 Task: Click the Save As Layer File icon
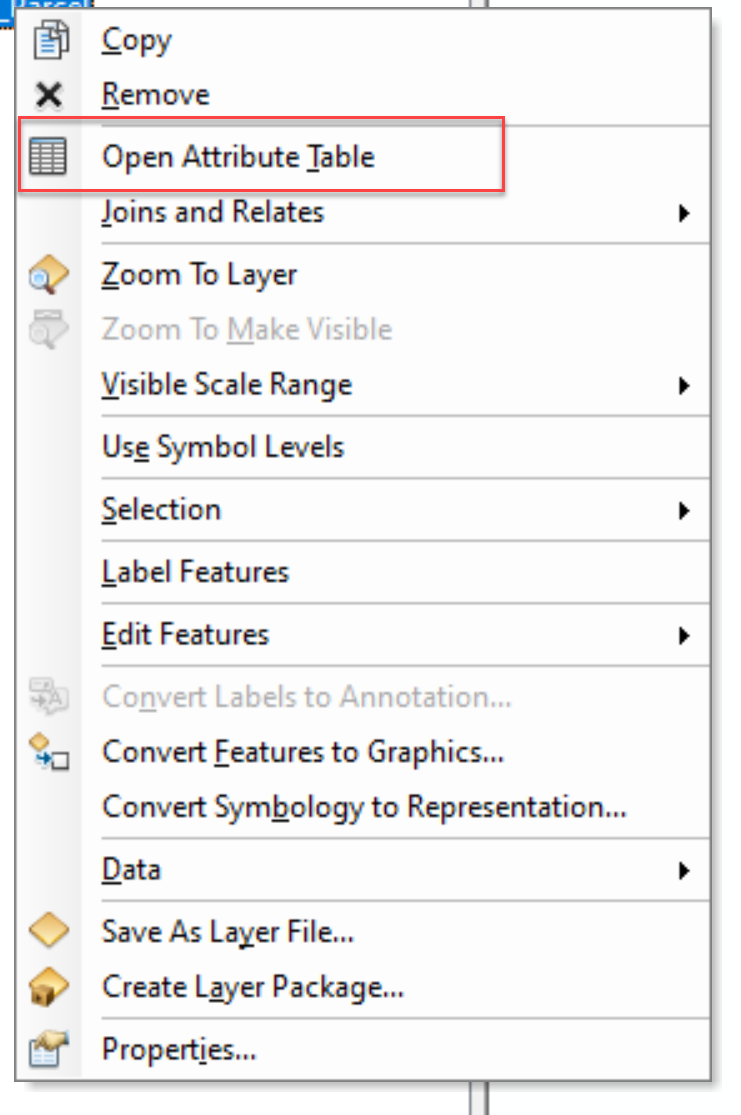[x=48, y=932]
